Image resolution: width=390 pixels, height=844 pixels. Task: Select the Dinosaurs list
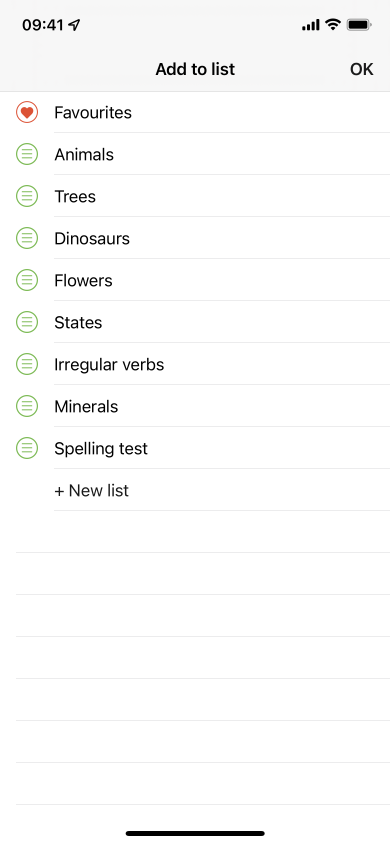(x=195, y=238)
